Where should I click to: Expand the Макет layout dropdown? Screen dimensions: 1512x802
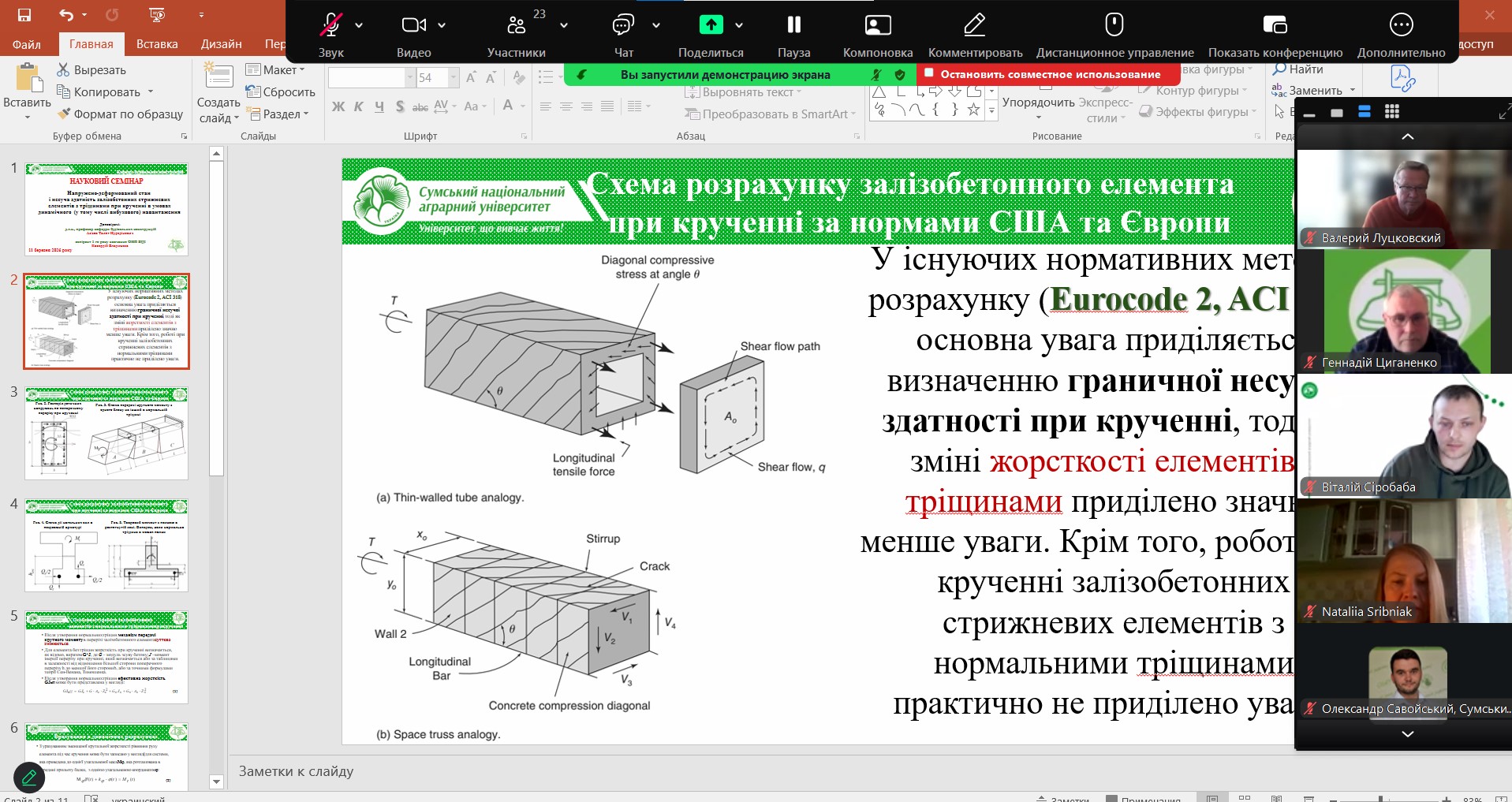click(x=276, y=69)
